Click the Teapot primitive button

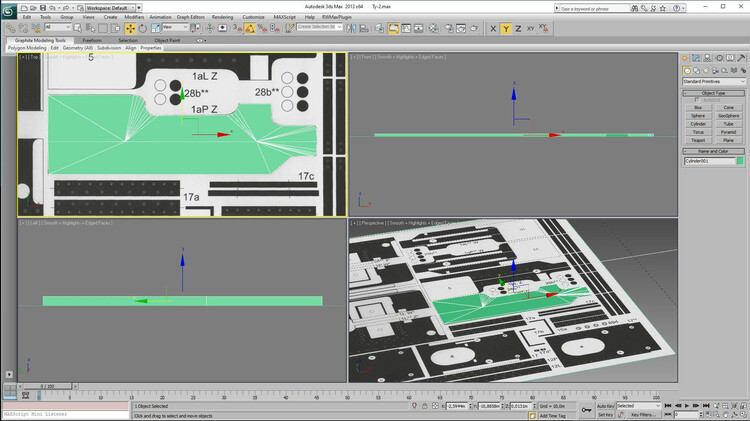697,139
